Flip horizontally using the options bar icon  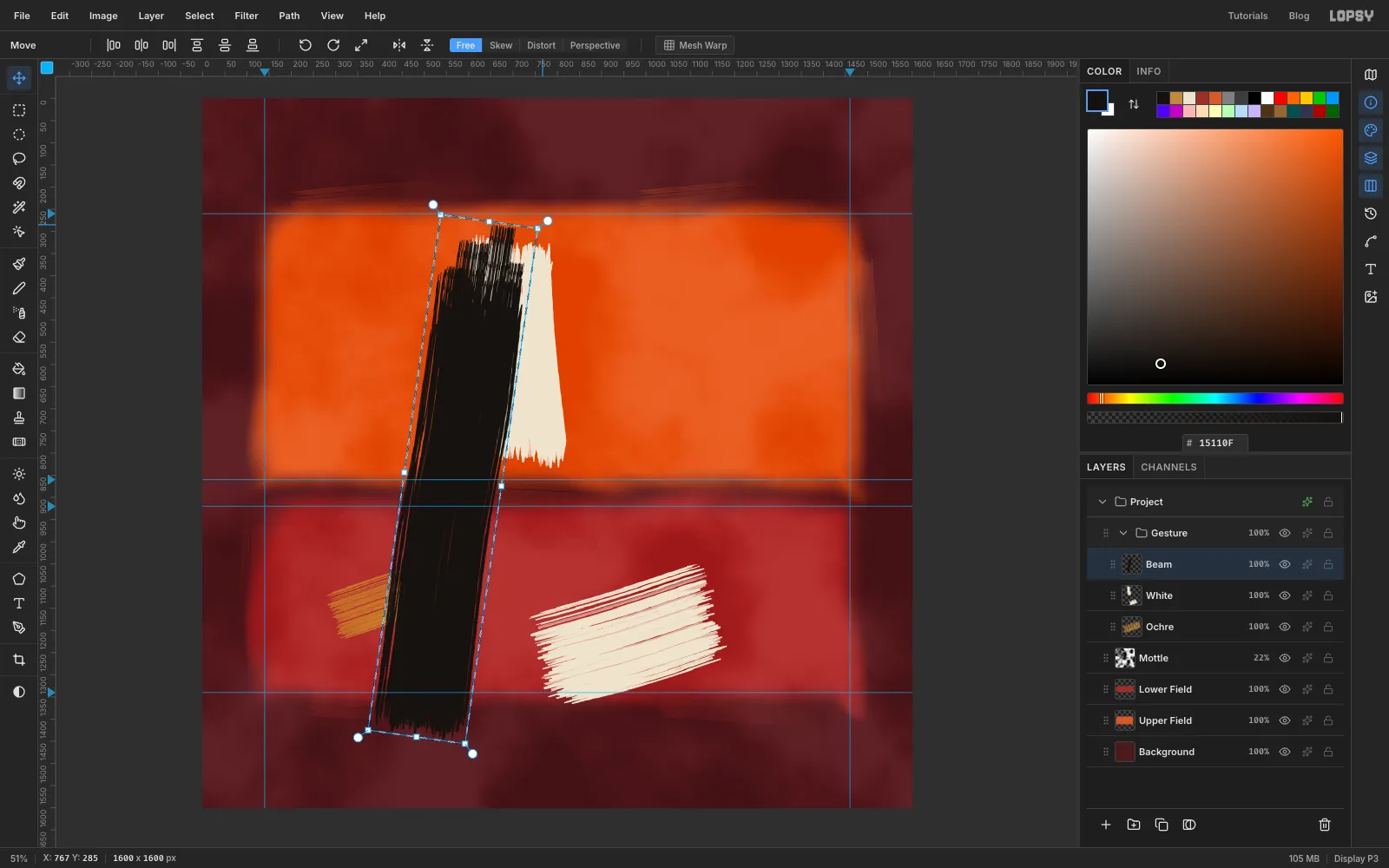(x=399, y=45)
